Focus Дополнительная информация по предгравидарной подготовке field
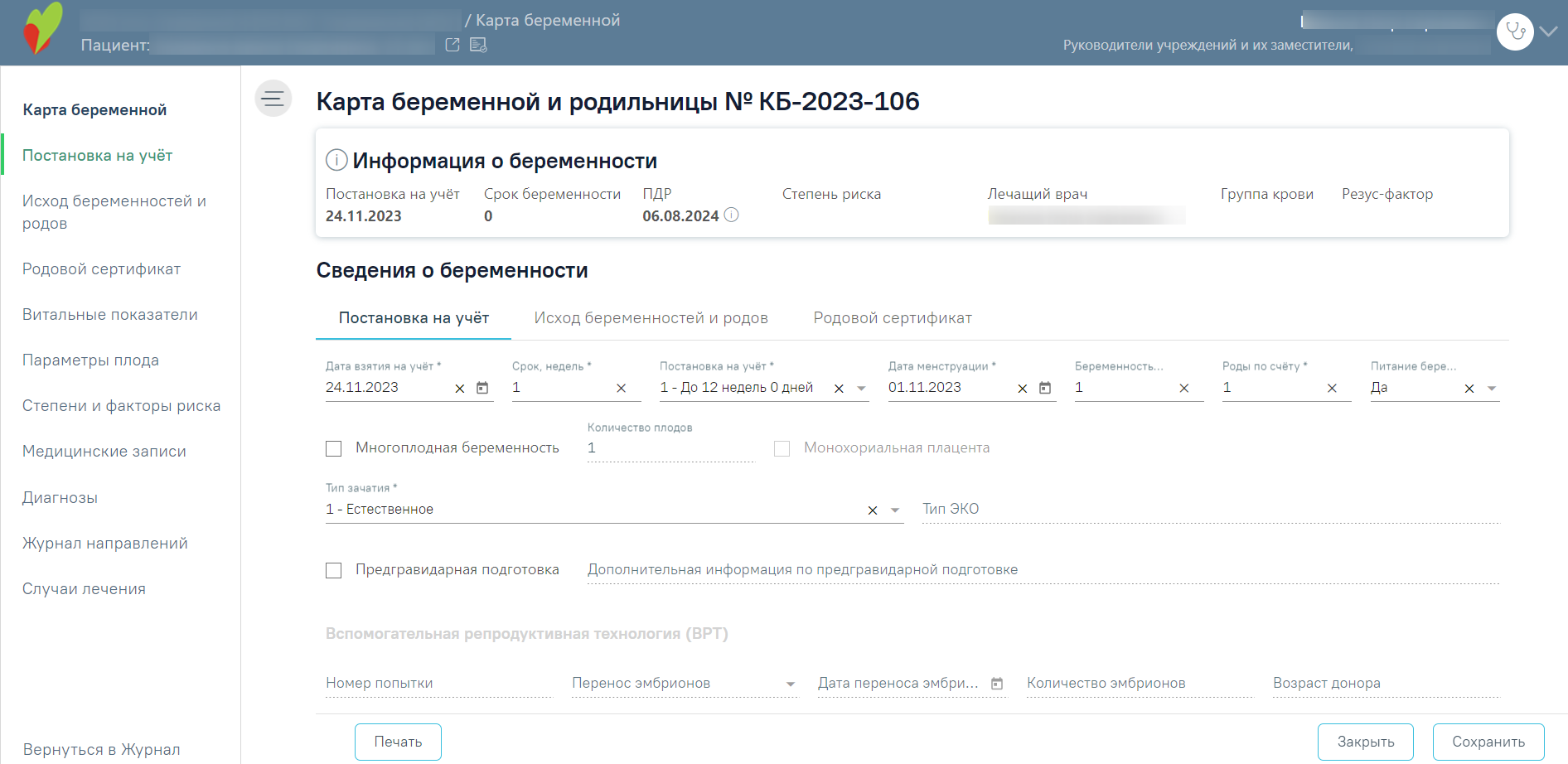The height and width of the screenshot is (764, 1568). (x=1043, y=569)
